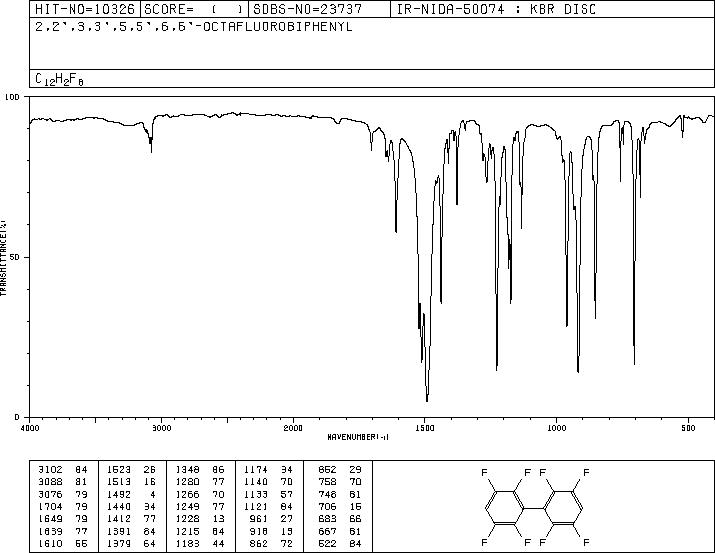
Task: Select peak table entry 1228
Action: point(200,519)
